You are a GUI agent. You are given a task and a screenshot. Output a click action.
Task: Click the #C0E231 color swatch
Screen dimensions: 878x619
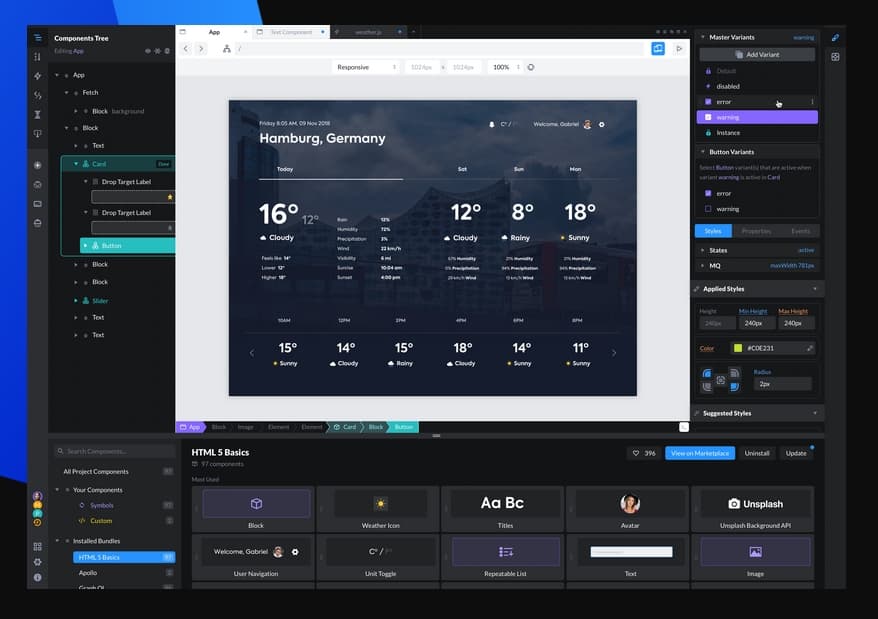(x=738, y=348)
